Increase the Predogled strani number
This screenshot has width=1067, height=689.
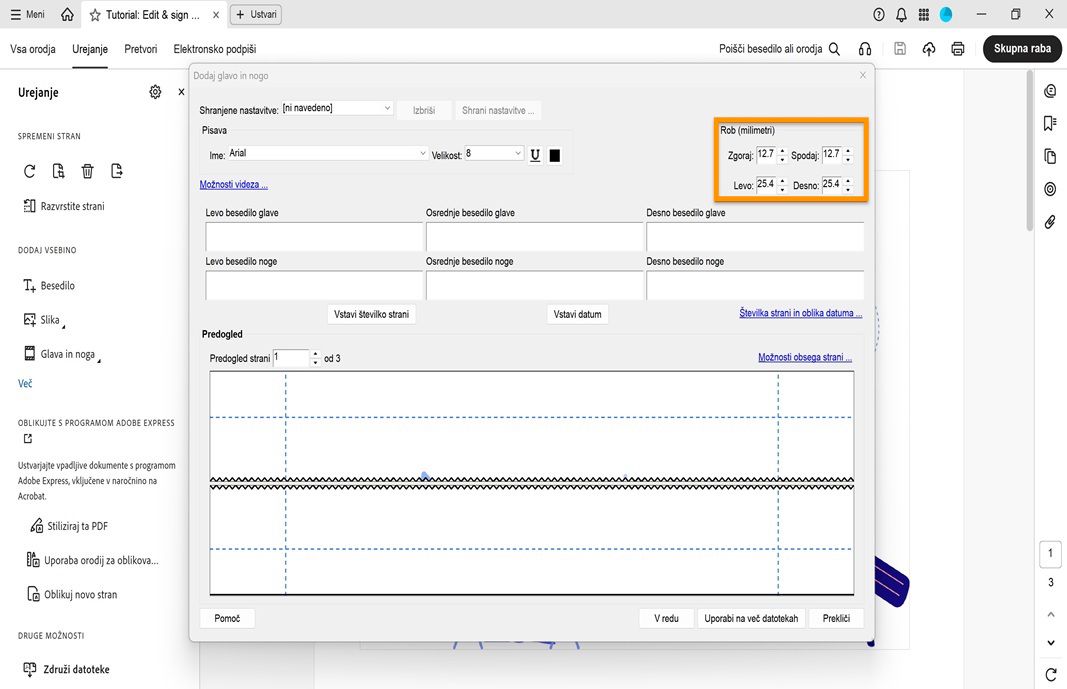point(315,354)
